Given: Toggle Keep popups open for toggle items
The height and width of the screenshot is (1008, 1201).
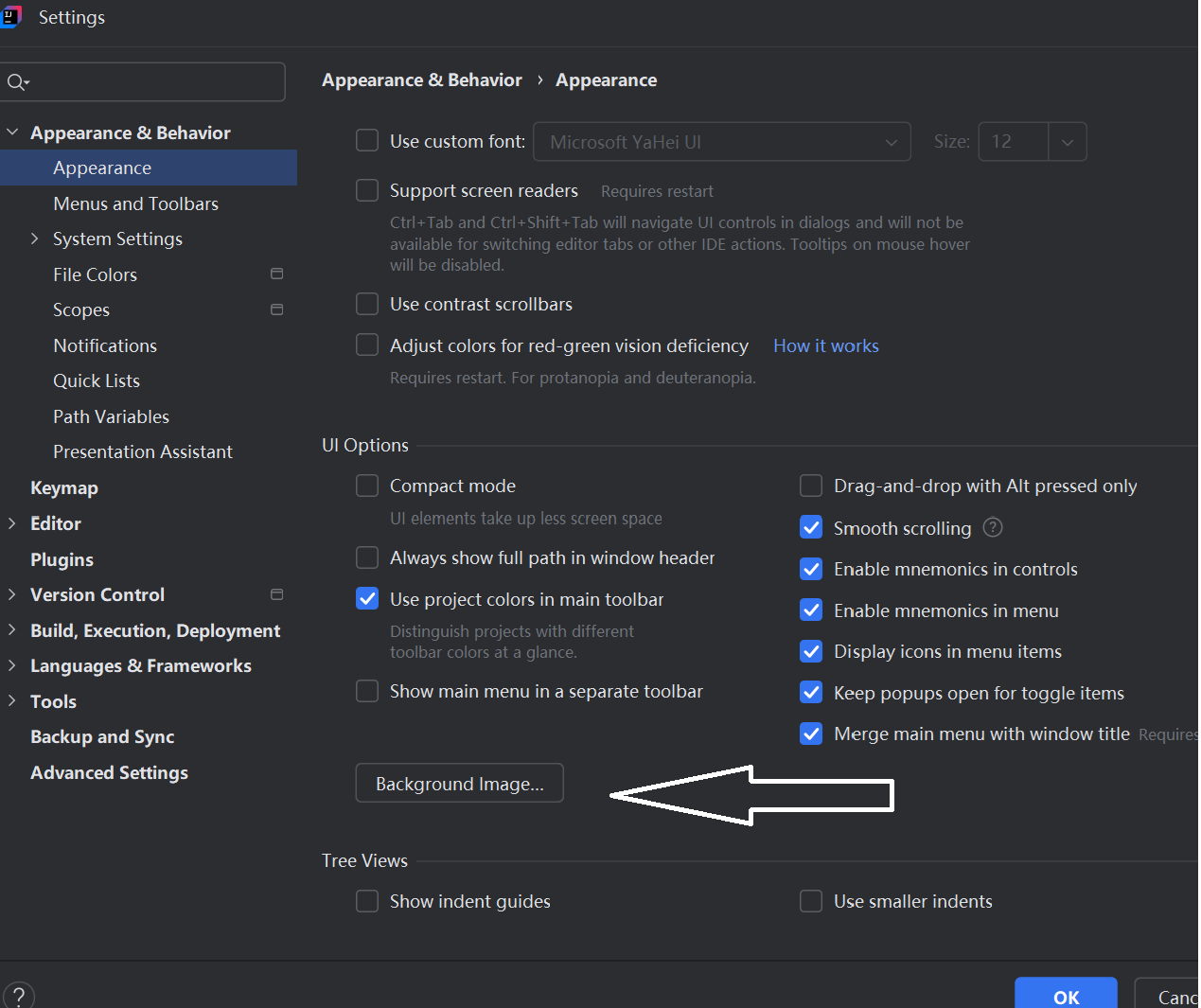Looking at the screenshot, I should [x=811, y=692].
